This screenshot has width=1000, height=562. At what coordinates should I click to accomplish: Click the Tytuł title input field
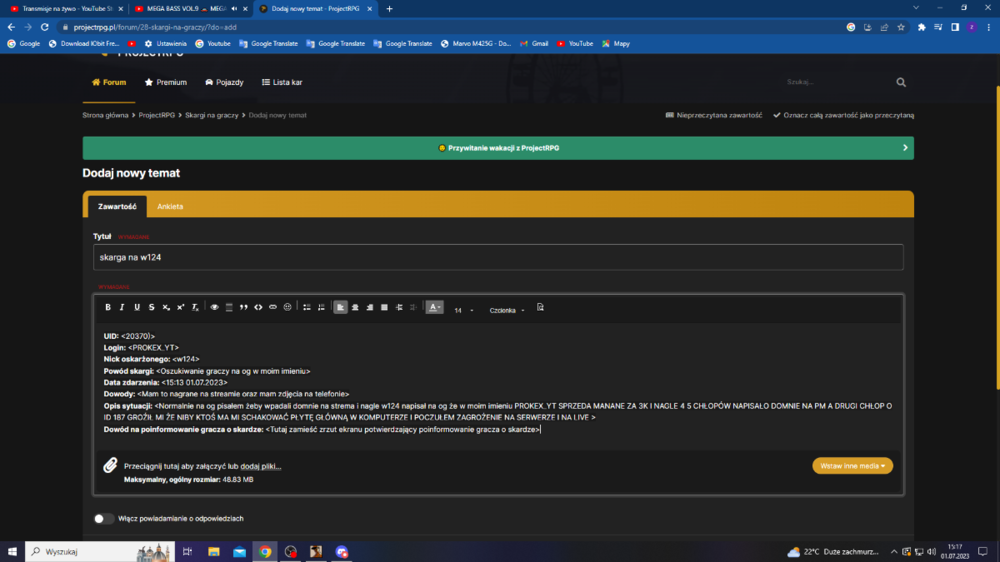pyautogui.click(x=498, y=257)
